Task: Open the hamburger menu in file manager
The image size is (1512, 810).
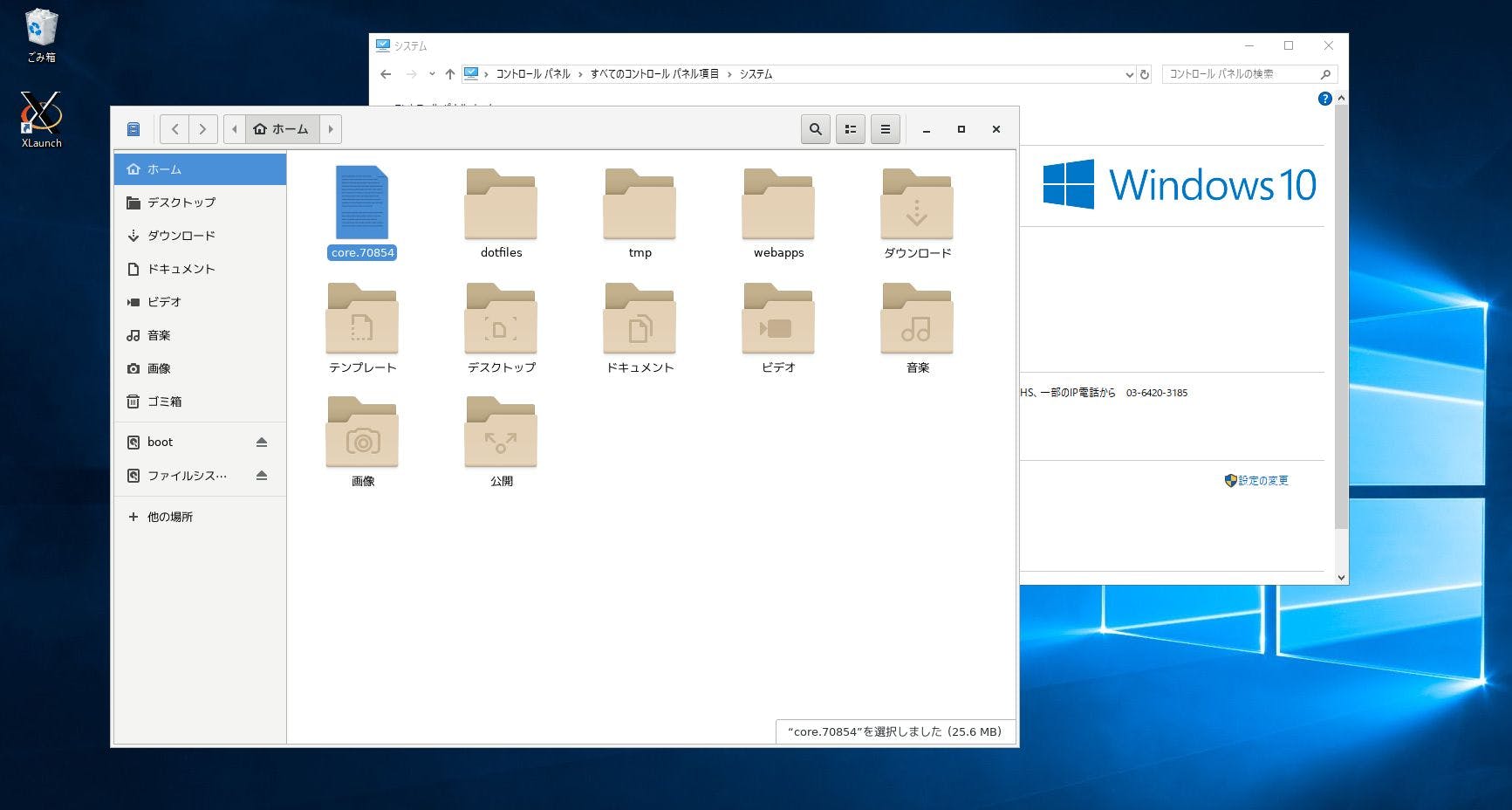Action: coord(885,128)
